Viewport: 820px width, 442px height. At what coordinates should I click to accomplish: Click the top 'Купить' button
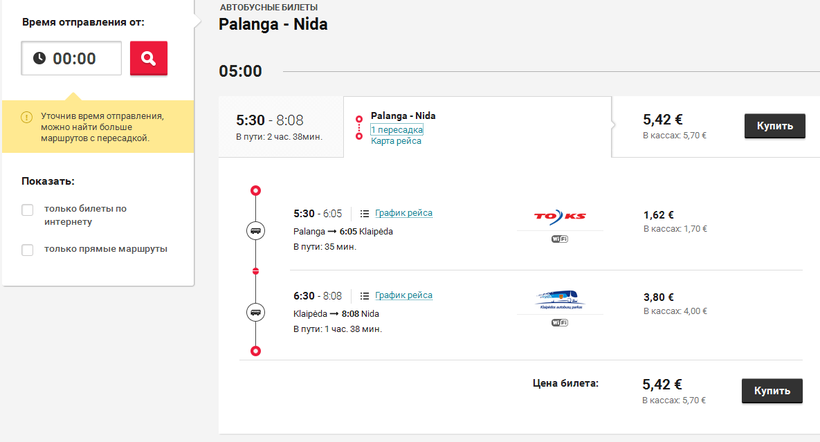click(x=773, y=126)
